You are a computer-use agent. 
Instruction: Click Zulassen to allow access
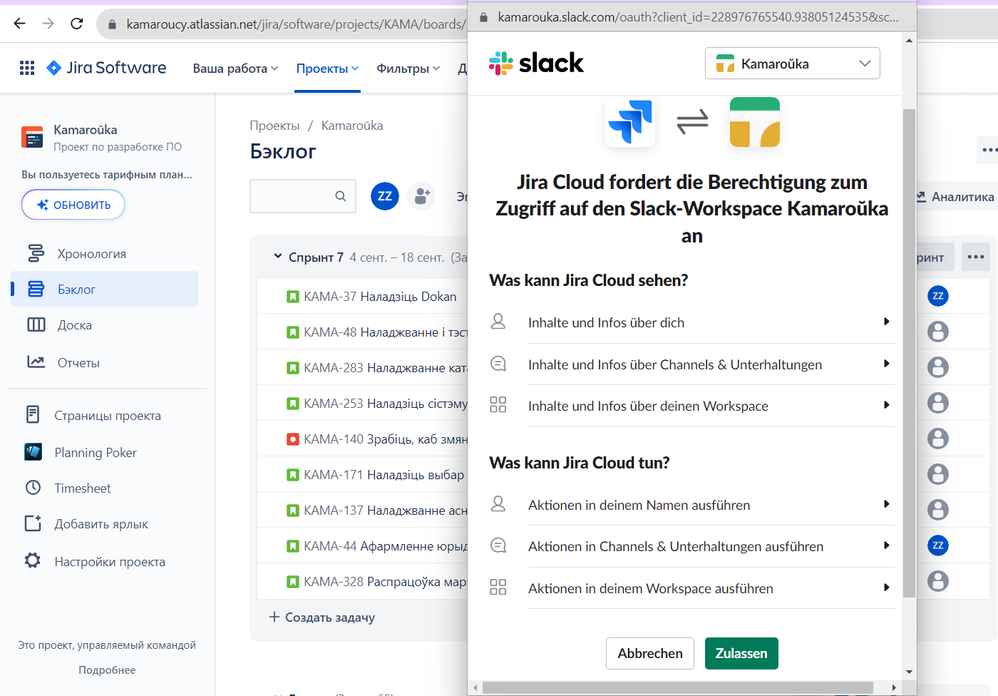pos(741,653)
